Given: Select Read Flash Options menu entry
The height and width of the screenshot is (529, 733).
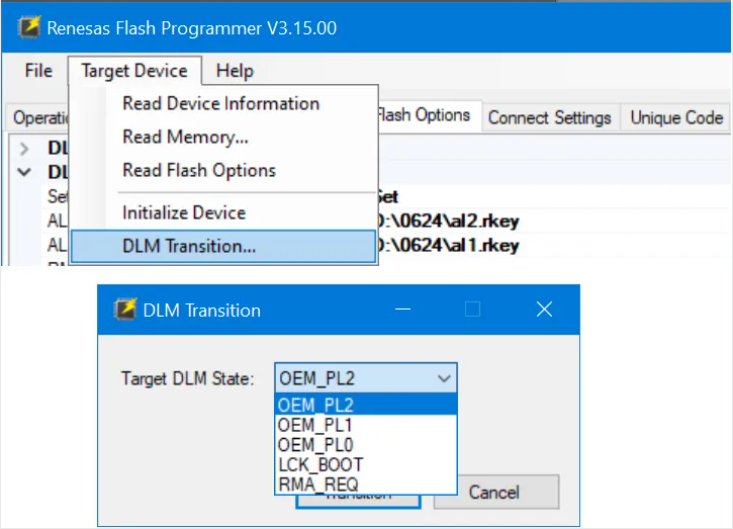Looking at the screenshot, I should 199,171.
